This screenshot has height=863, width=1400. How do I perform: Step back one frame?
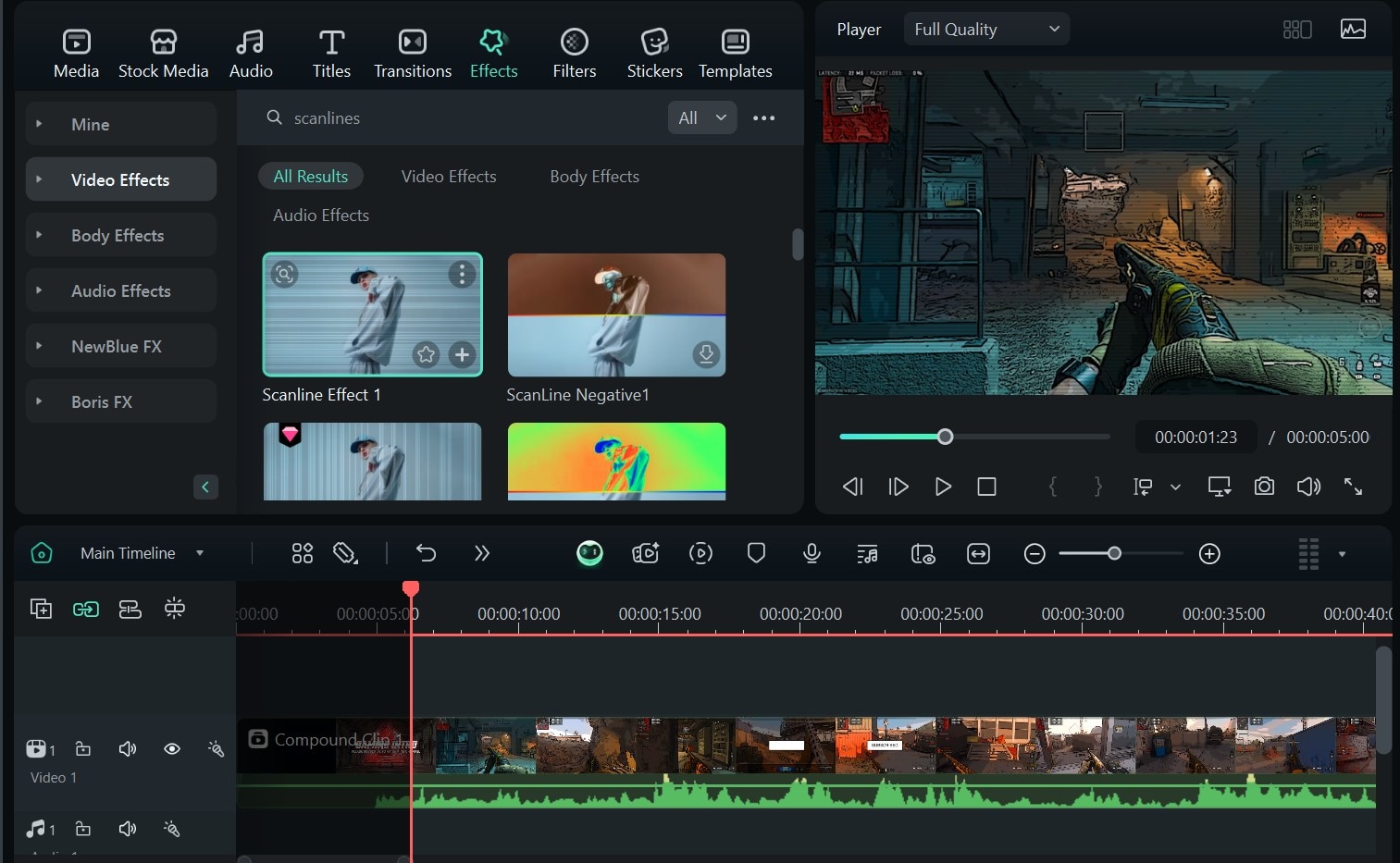point(852,487)
